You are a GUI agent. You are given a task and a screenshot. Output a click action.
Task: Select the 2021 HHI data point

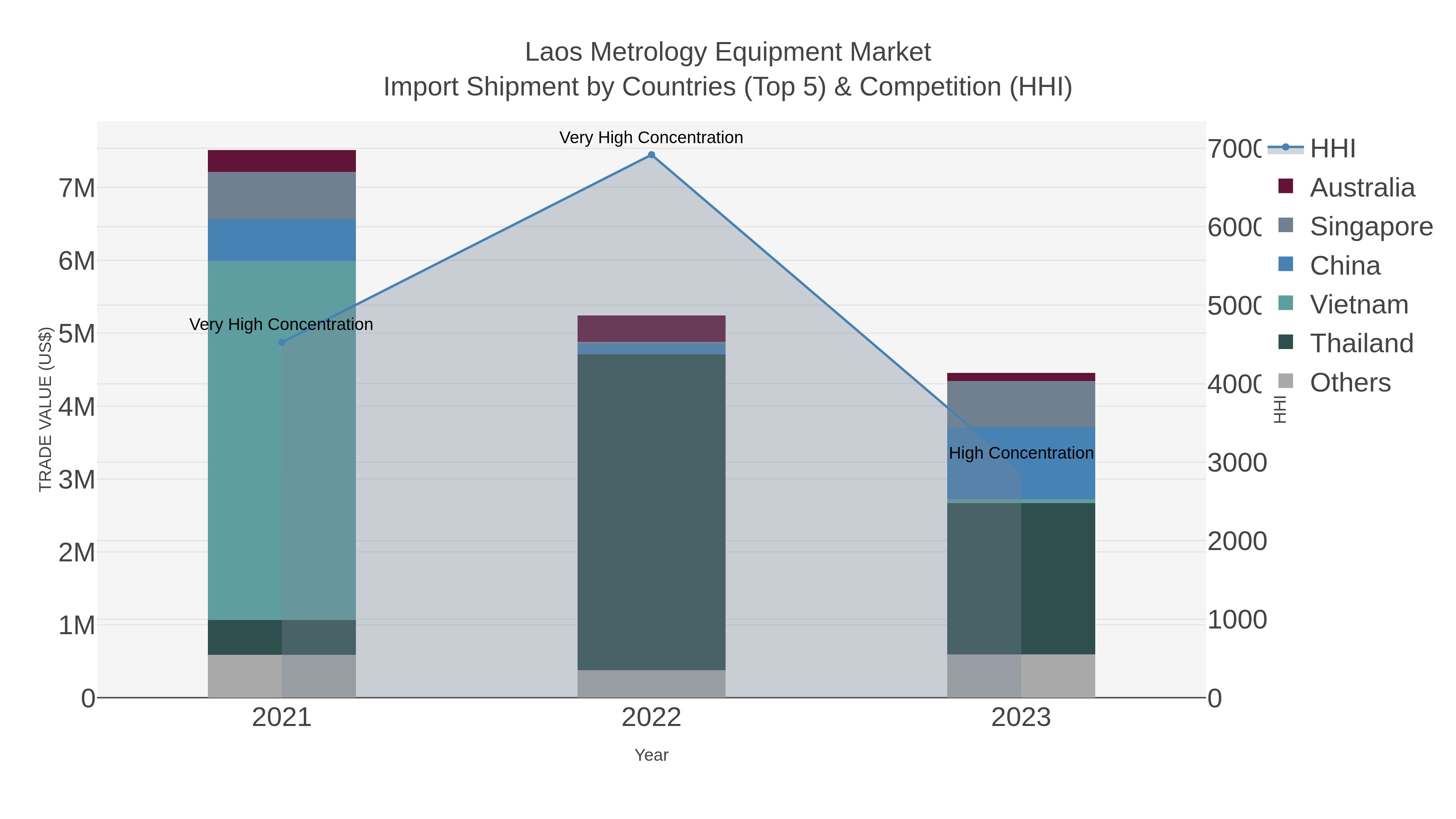[x=282, y=343]
